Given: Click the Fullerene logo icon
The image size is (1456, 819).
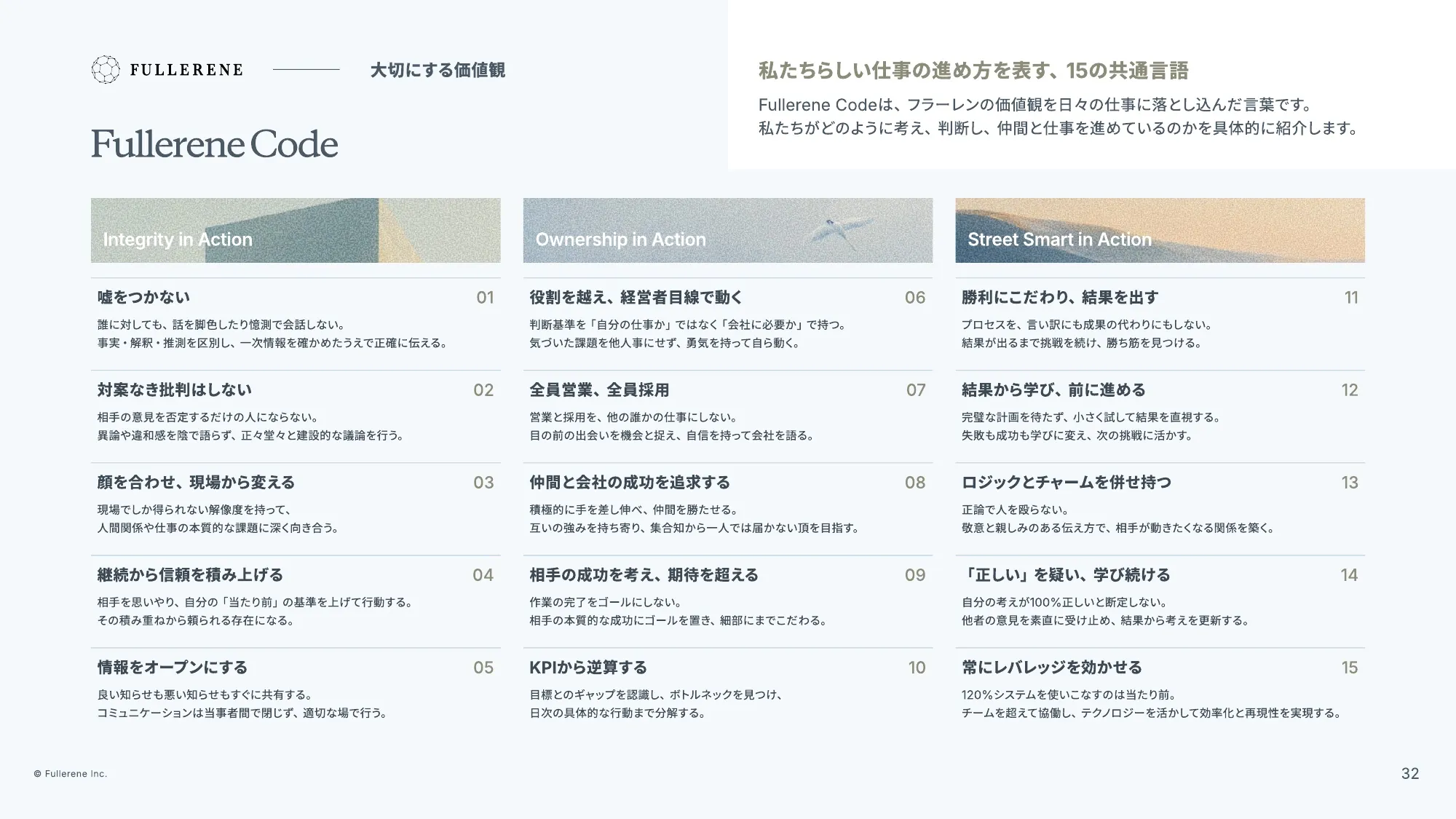Looking at the screenshot, I should [x=106, y=70].
